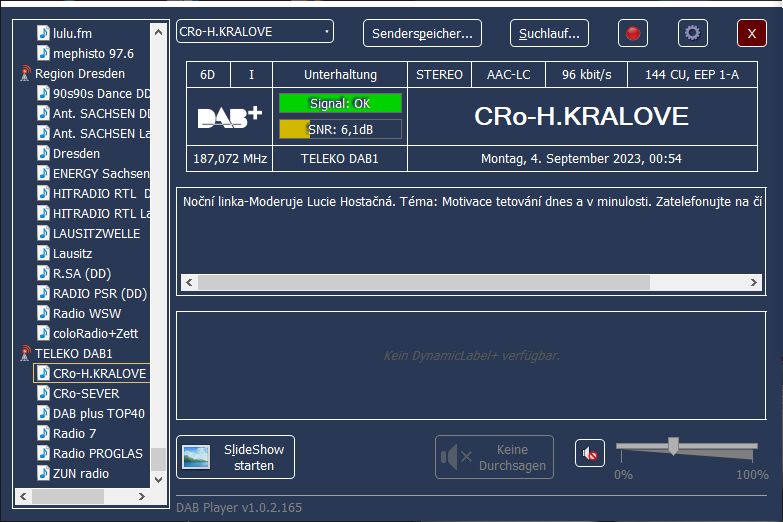Click the 144 CU, EEP 1-A cell
The image size is (783, 522).
(x=692, y=75)
